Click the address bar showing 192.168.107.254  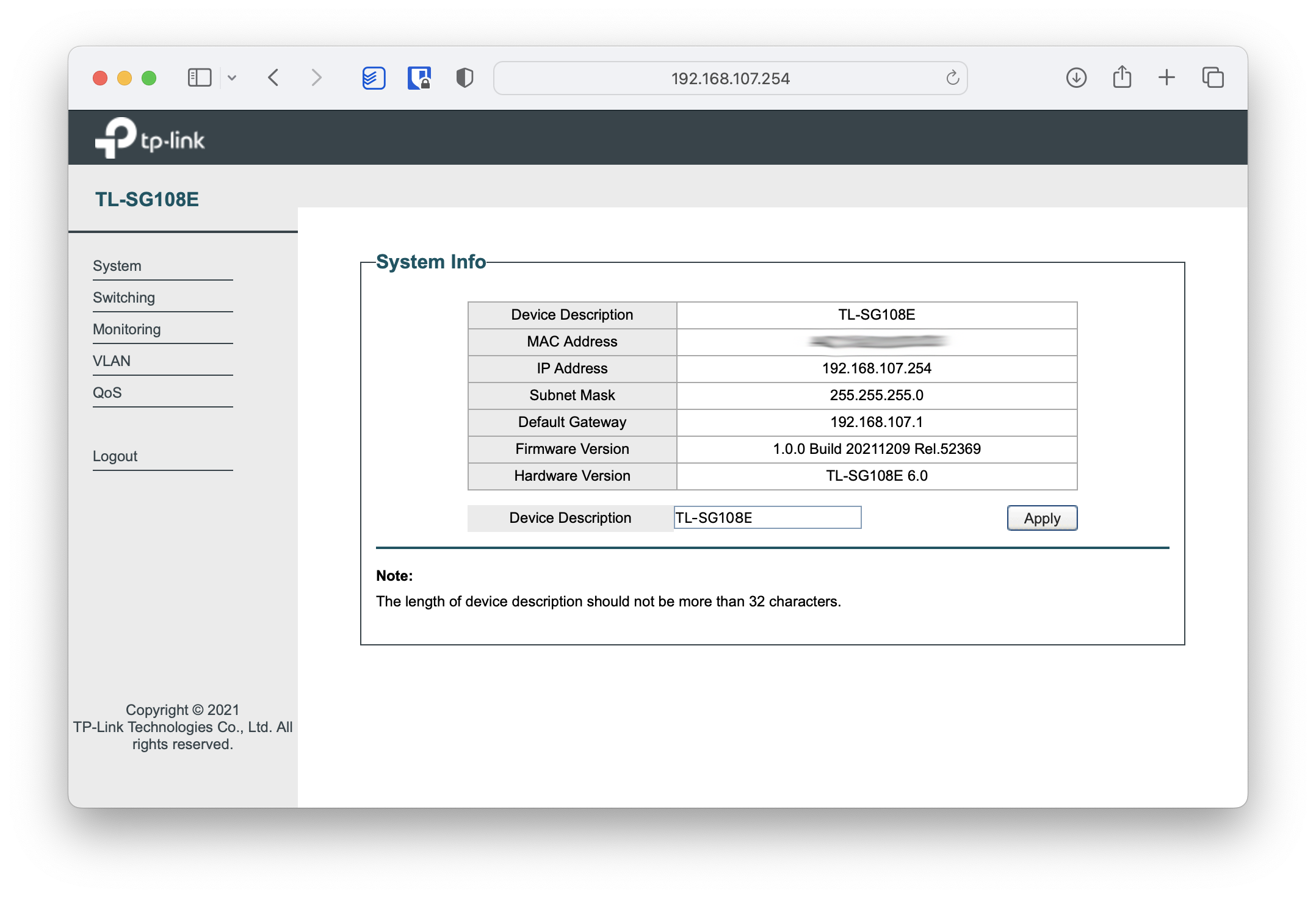730,78
